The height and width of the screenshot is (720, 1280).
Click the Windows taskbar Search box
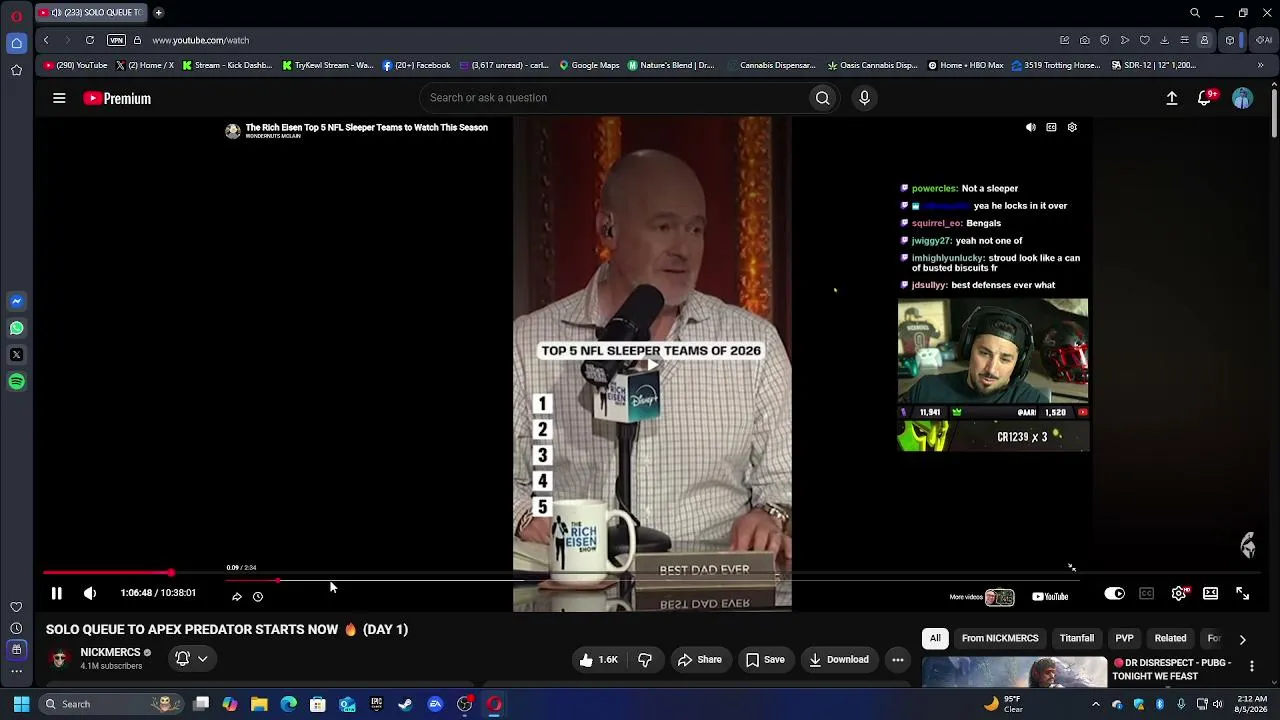[x=113, y=704]
